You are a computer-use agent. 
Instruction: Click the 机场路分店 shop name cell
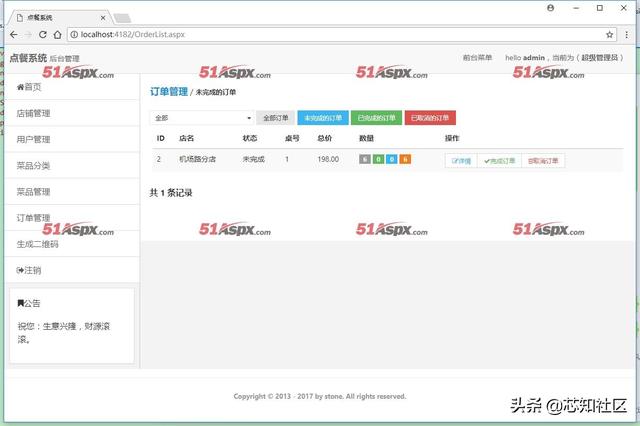pyautogui.click(x=198, y=159)
